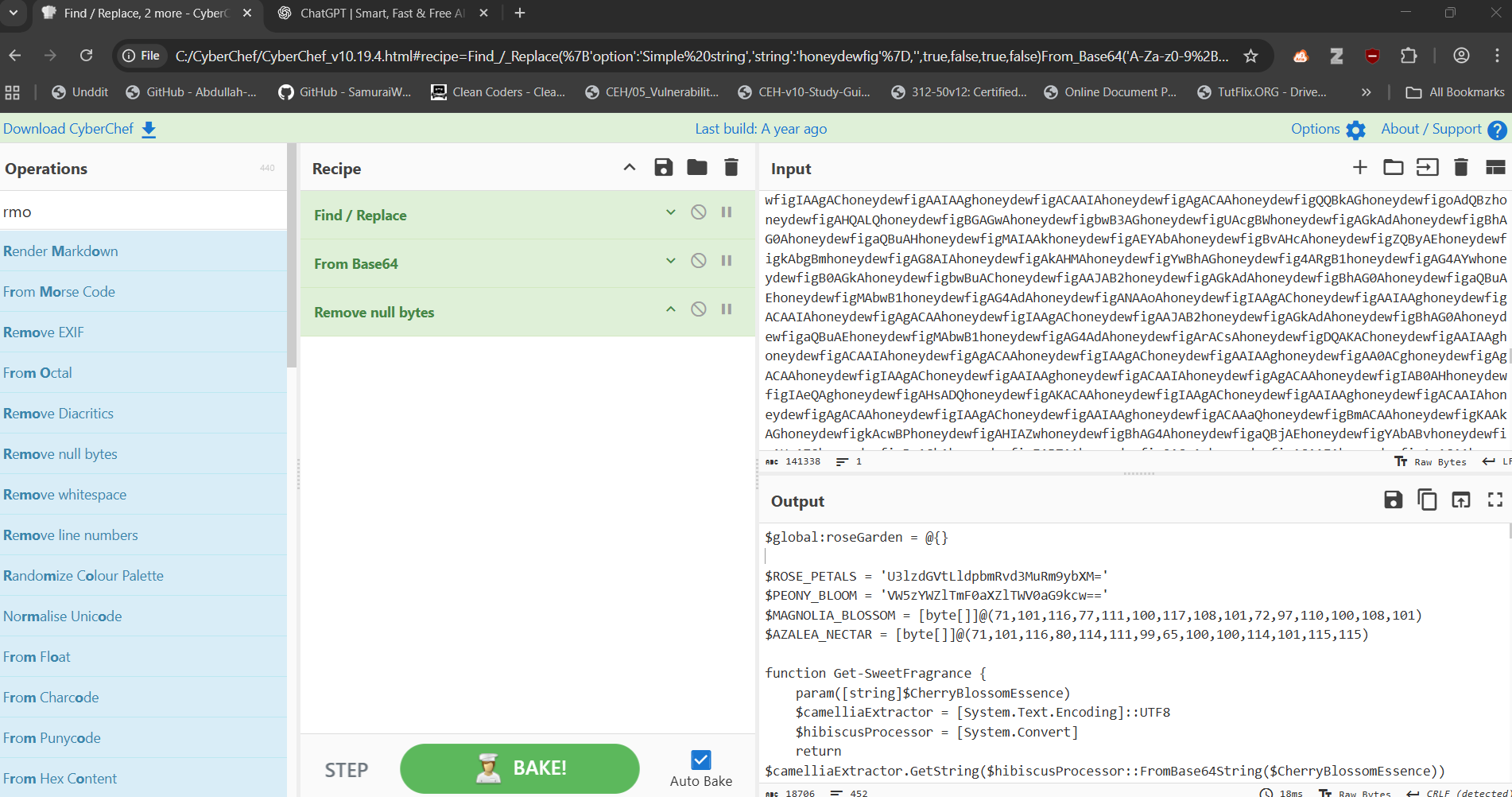Image resolution: width=1512 pixels, height=797 pixels.
Task: Select Remove whitespace from operations list
Action: point(65,495)
